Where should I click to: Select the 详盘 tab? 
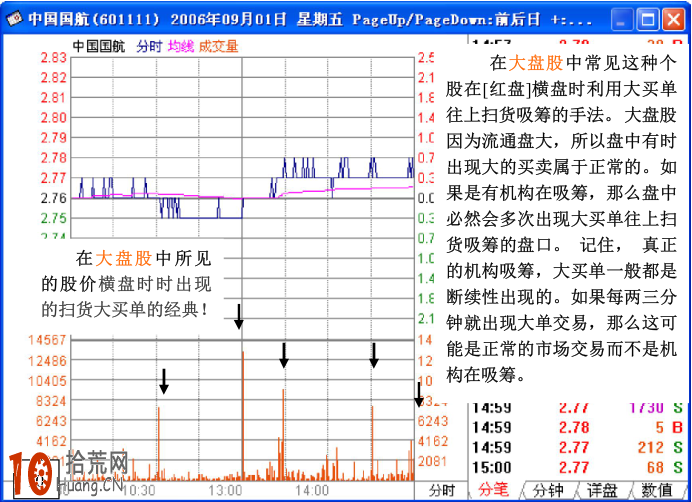pyautogui.click(x=602, y=490)
